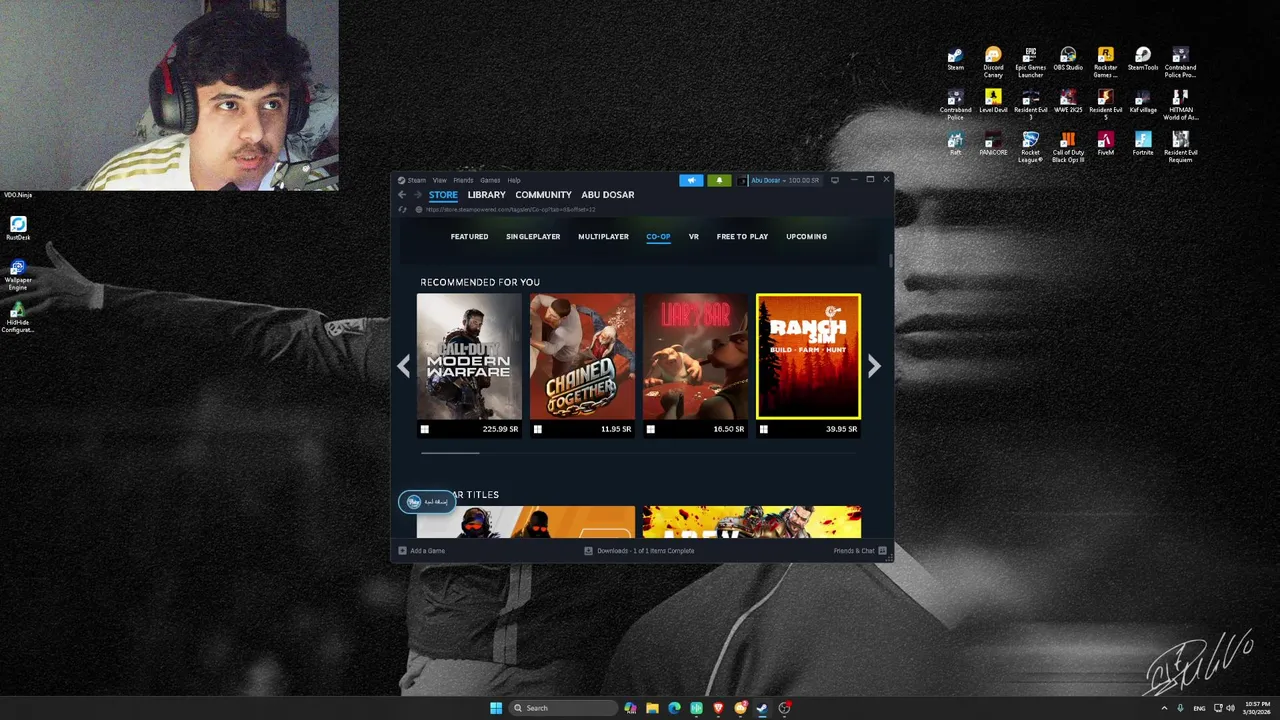Go to the STORE section
The height and width of the screenshot is (720, 1280).
pyautogui.click(x=443, y=195)
